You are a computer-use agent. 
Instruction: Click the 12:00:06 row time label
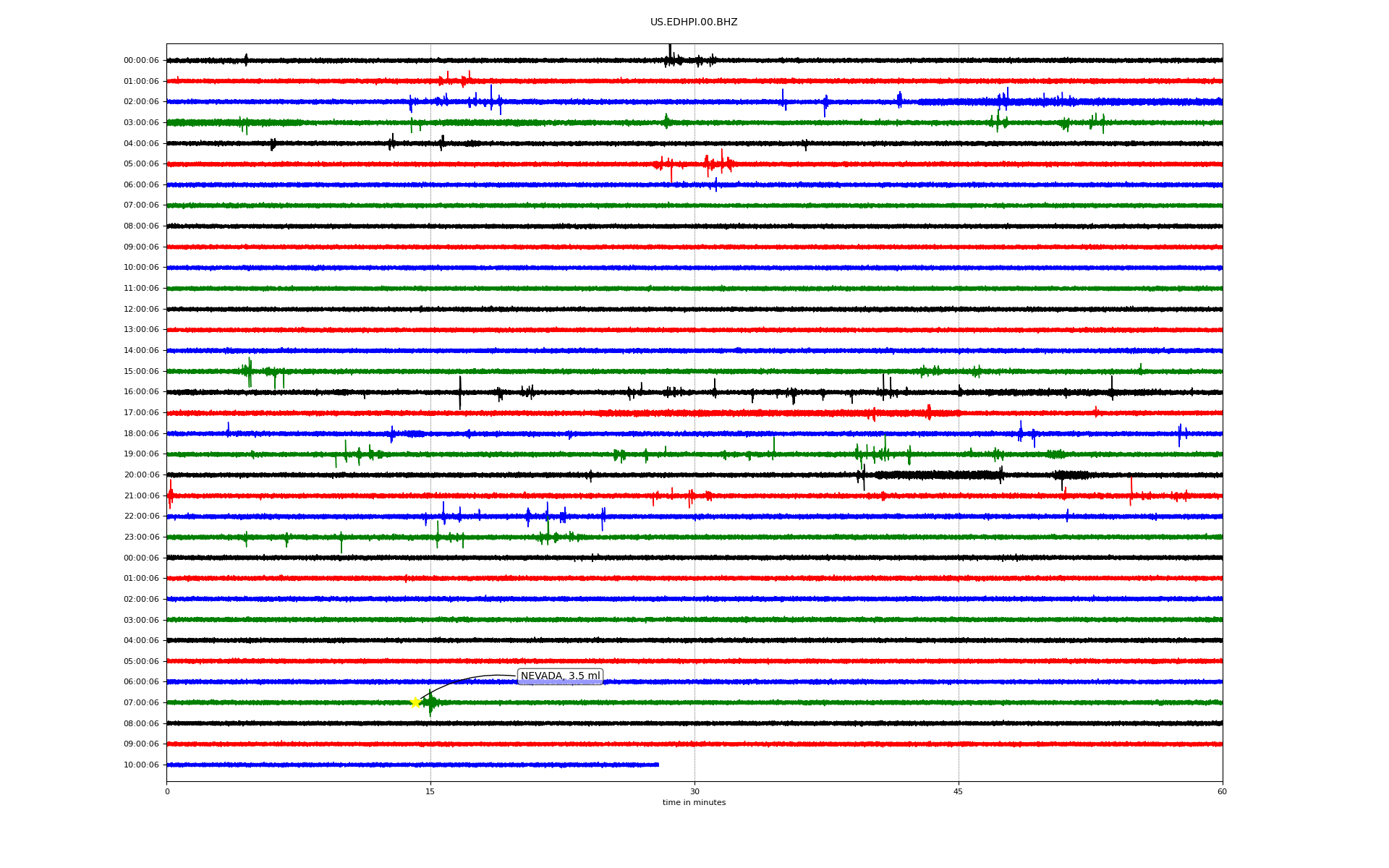141,310
